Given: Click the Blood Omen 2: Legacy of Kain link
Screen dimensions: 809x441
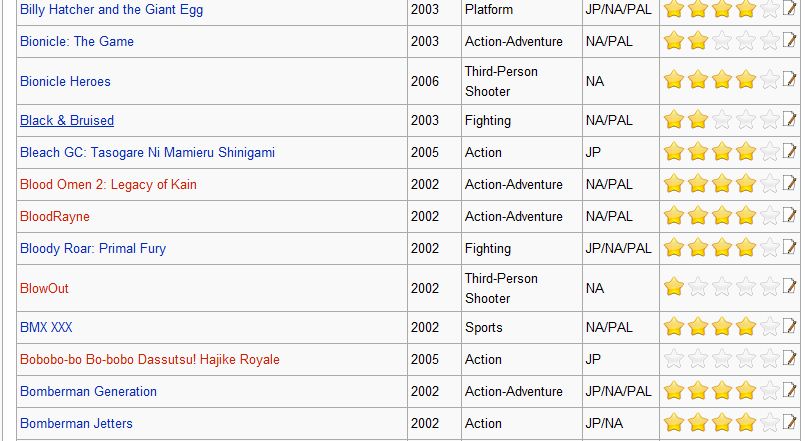Looking at the screenshot, I should (x=108, y=185).
